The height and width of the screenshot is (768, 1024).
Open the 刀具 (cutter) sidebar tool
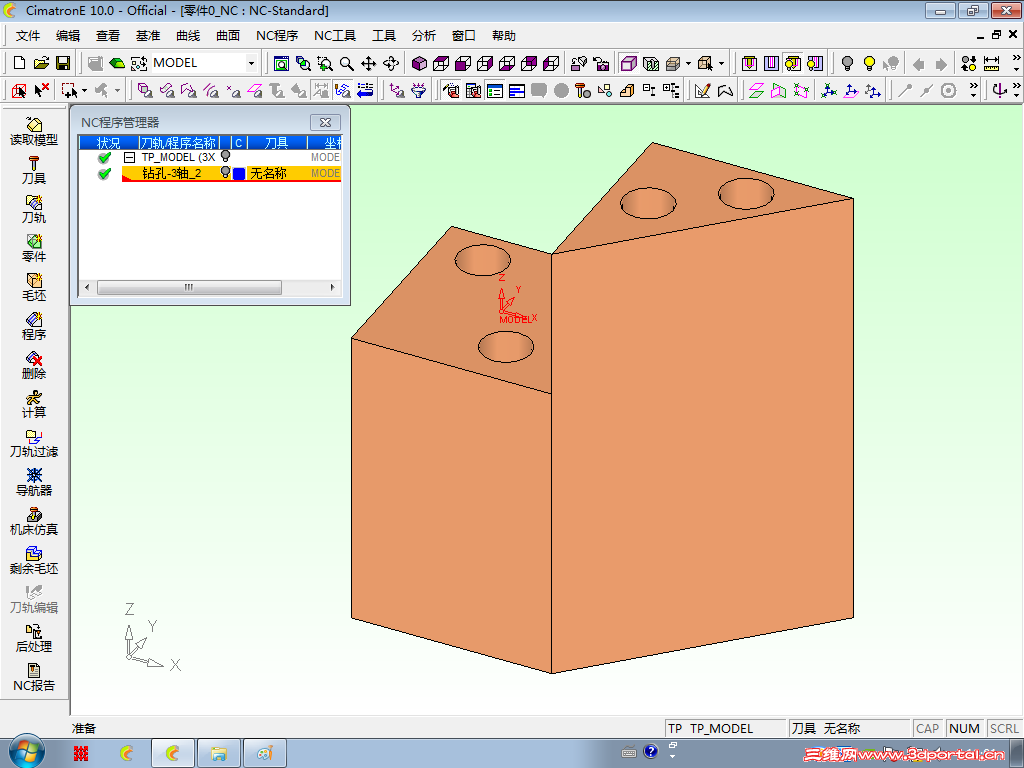(34, 170)
